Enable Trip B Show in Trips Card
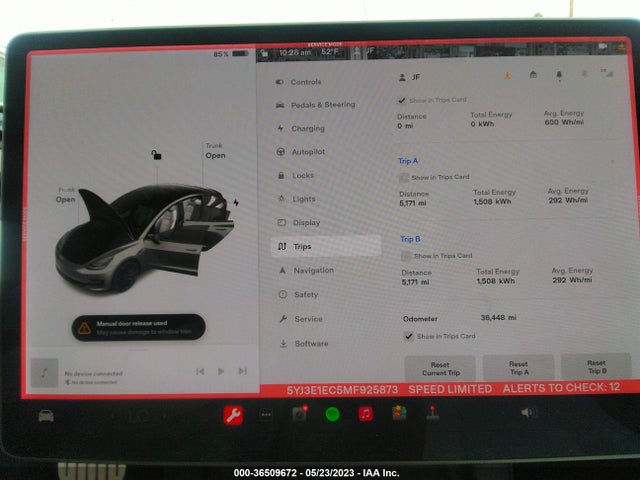Image resolution: width=640 pixels, height=480 pixels. pyautogui.click(x=406, y=256)
